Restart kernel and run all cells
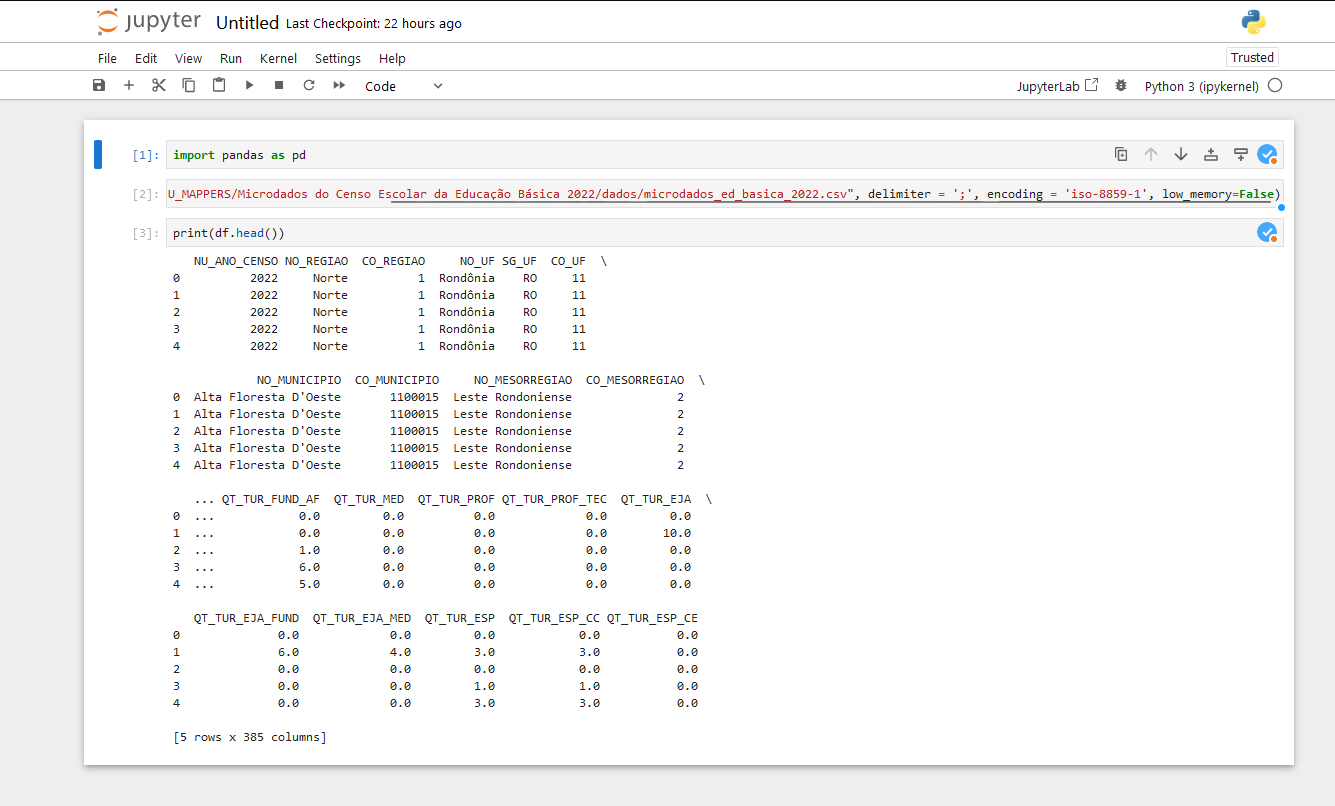Screen dimensions: 1335x806 click(x=338, y=85)
